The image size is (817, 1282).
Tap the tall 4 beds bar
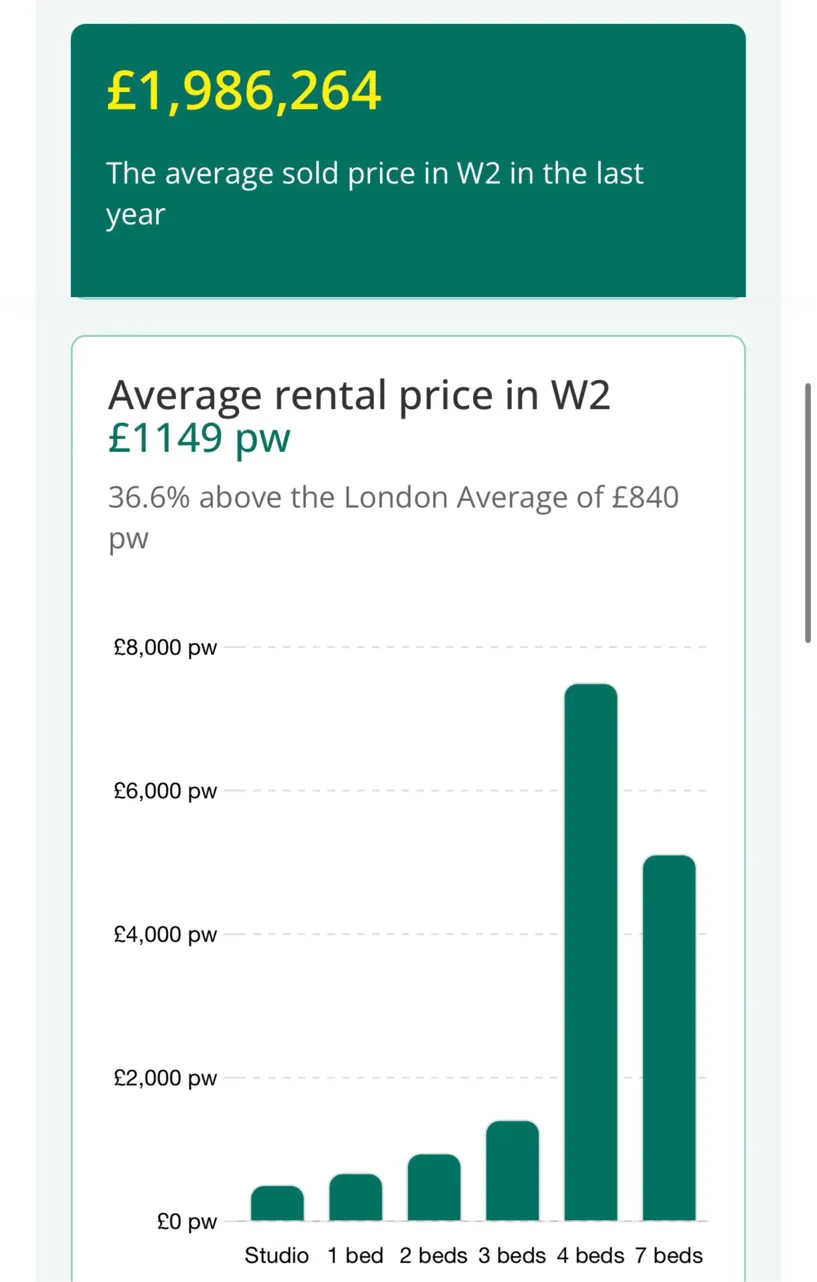(x=591, y=952)
